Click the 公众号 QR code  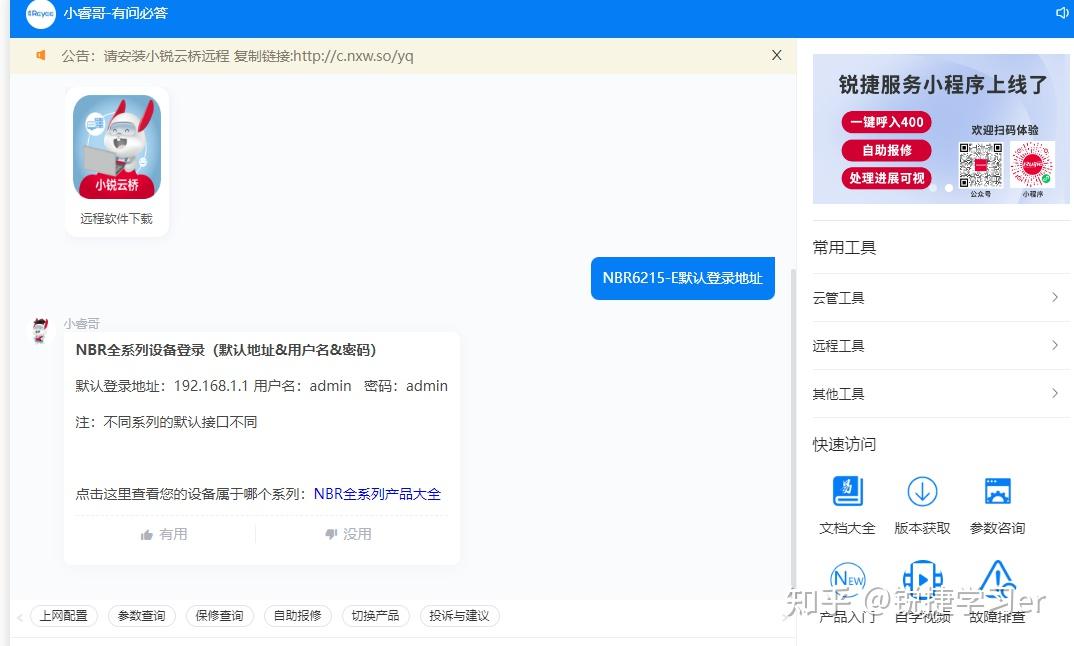[980, 165]
